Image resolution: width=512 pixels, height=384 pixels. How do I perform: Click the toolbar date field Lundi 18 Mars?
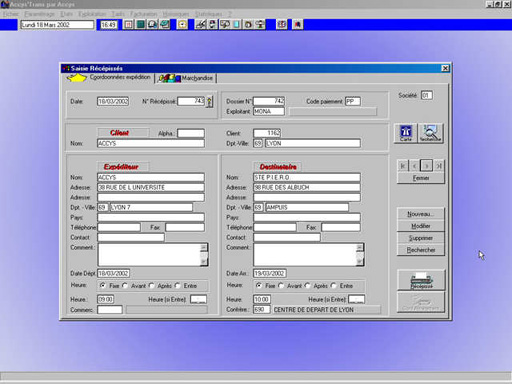(x=57, y=25)
